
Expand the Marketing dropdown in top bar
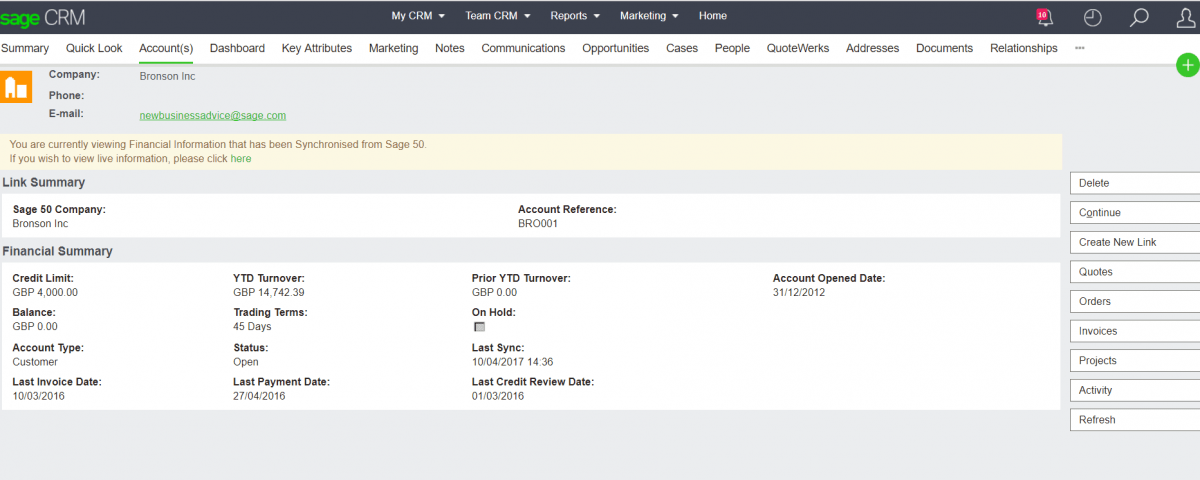click(649, 16)
